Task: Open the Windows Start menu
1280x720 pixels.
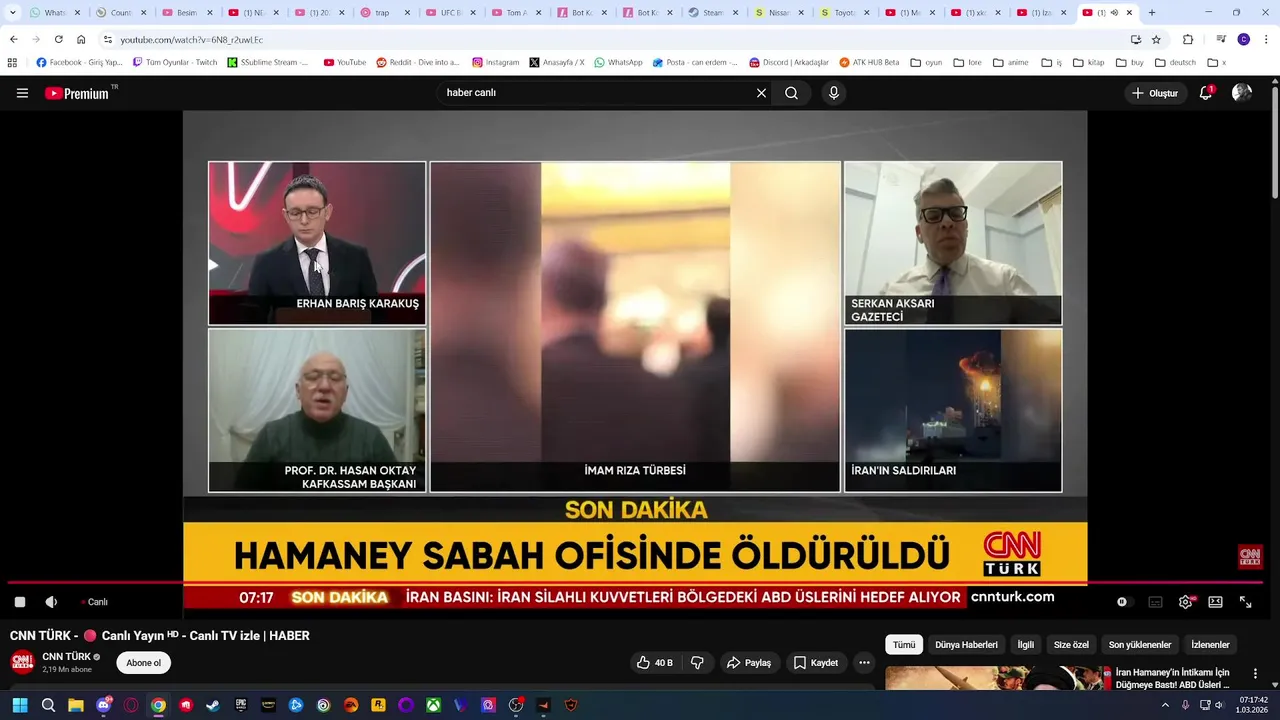Action: pyautogui.click(x=20, y=705)
